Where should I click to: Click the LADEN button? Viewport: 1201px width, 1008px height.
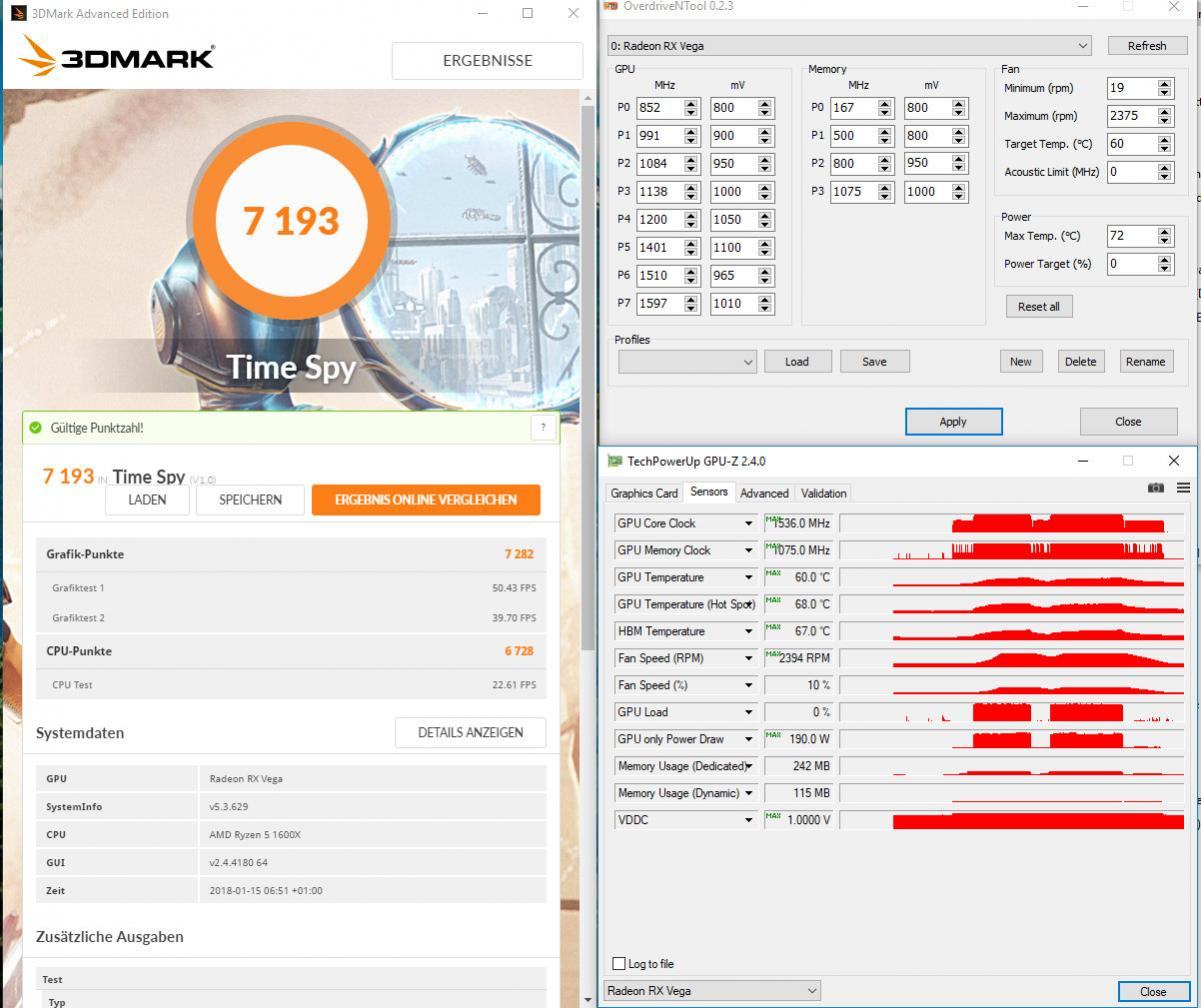(148, 499)
